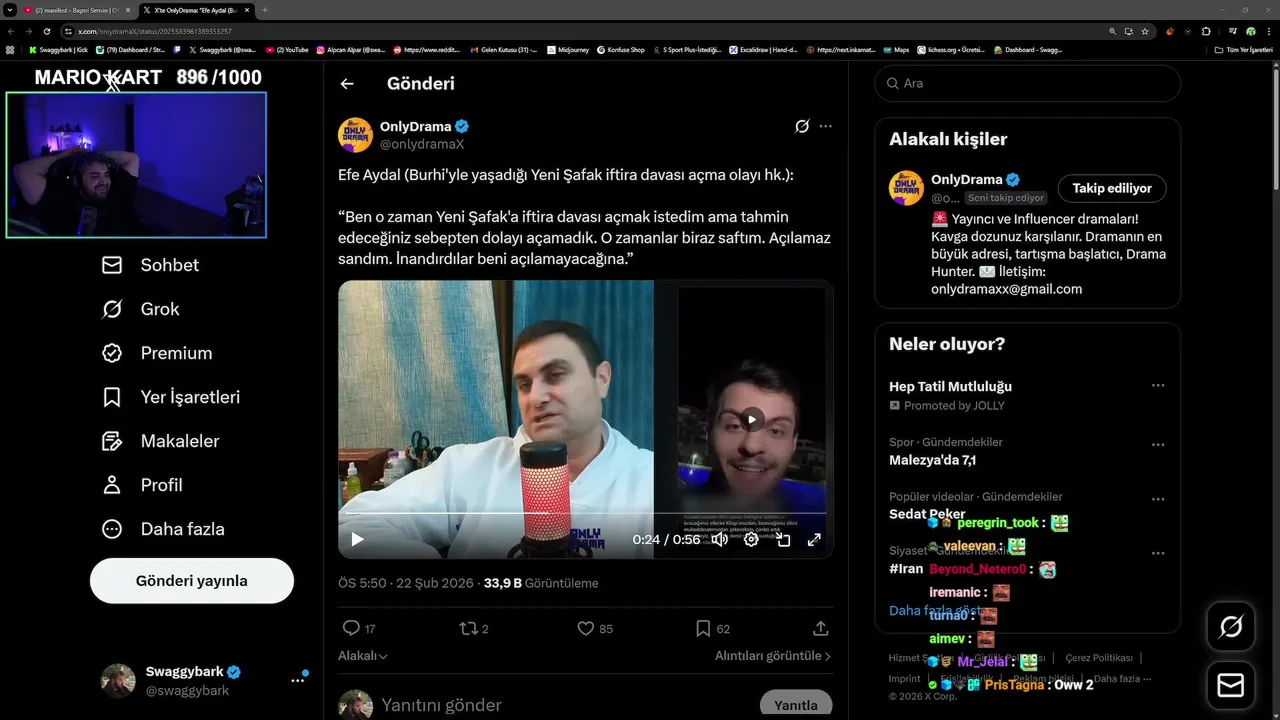1280x720 pixels.
Task: Open Tüm Yer İşaretleri folder
Action: tap(1243, 49)
